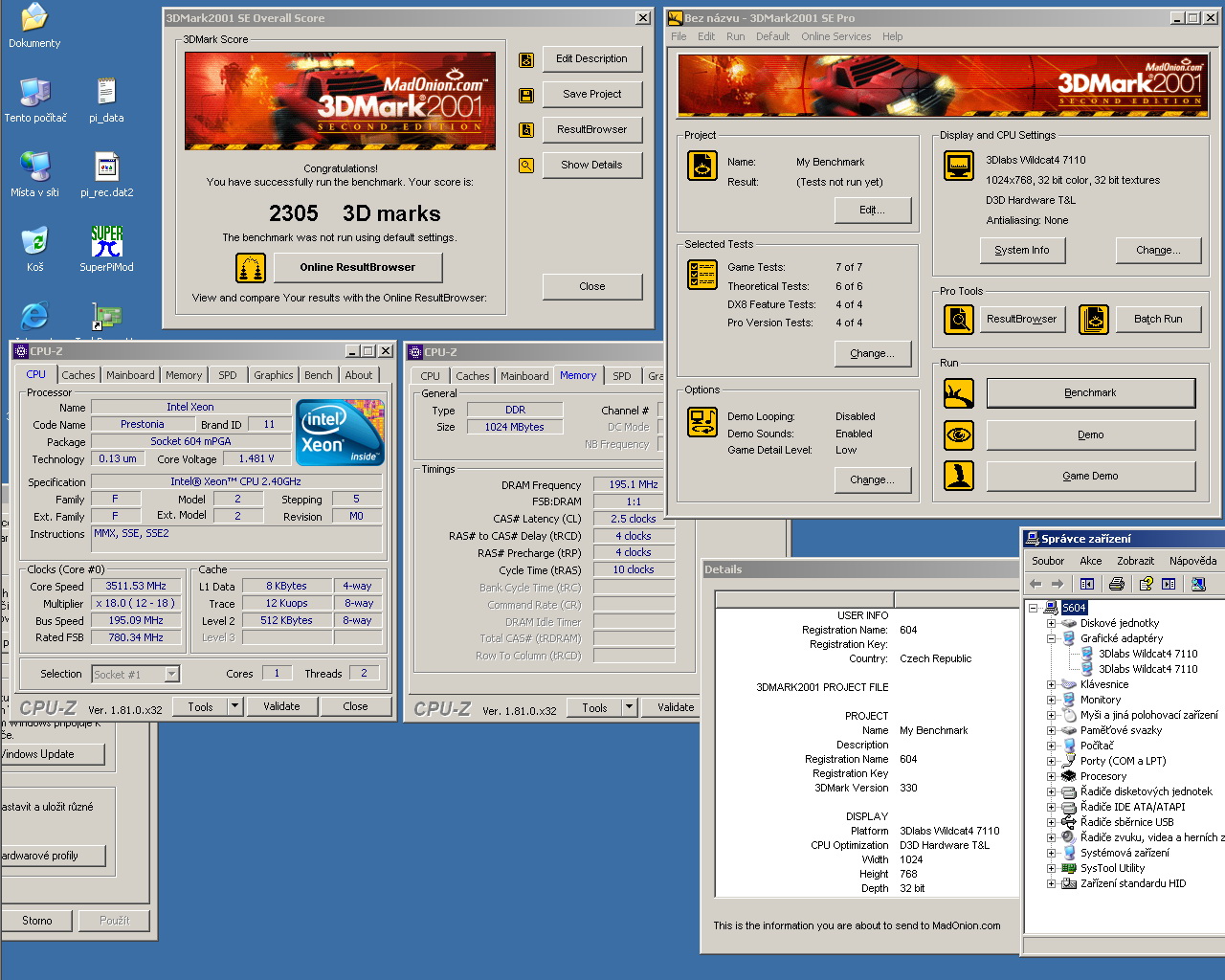Click the joystick icon left of Game Demo
The width and height of the screenshot is (1225, 980).
click(x=959, y=476)
